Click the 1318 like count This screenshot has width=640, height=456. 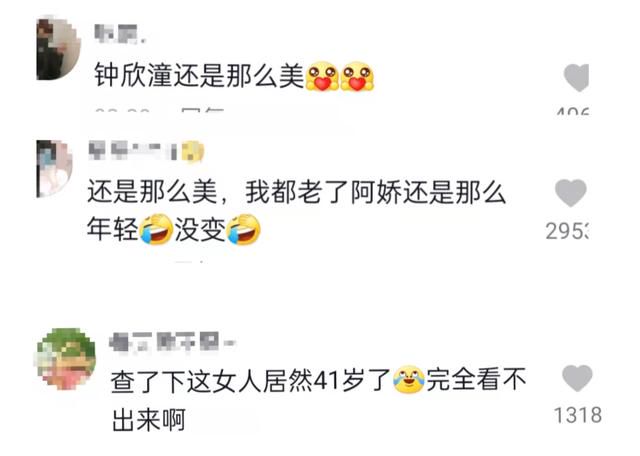coord(578,415)
